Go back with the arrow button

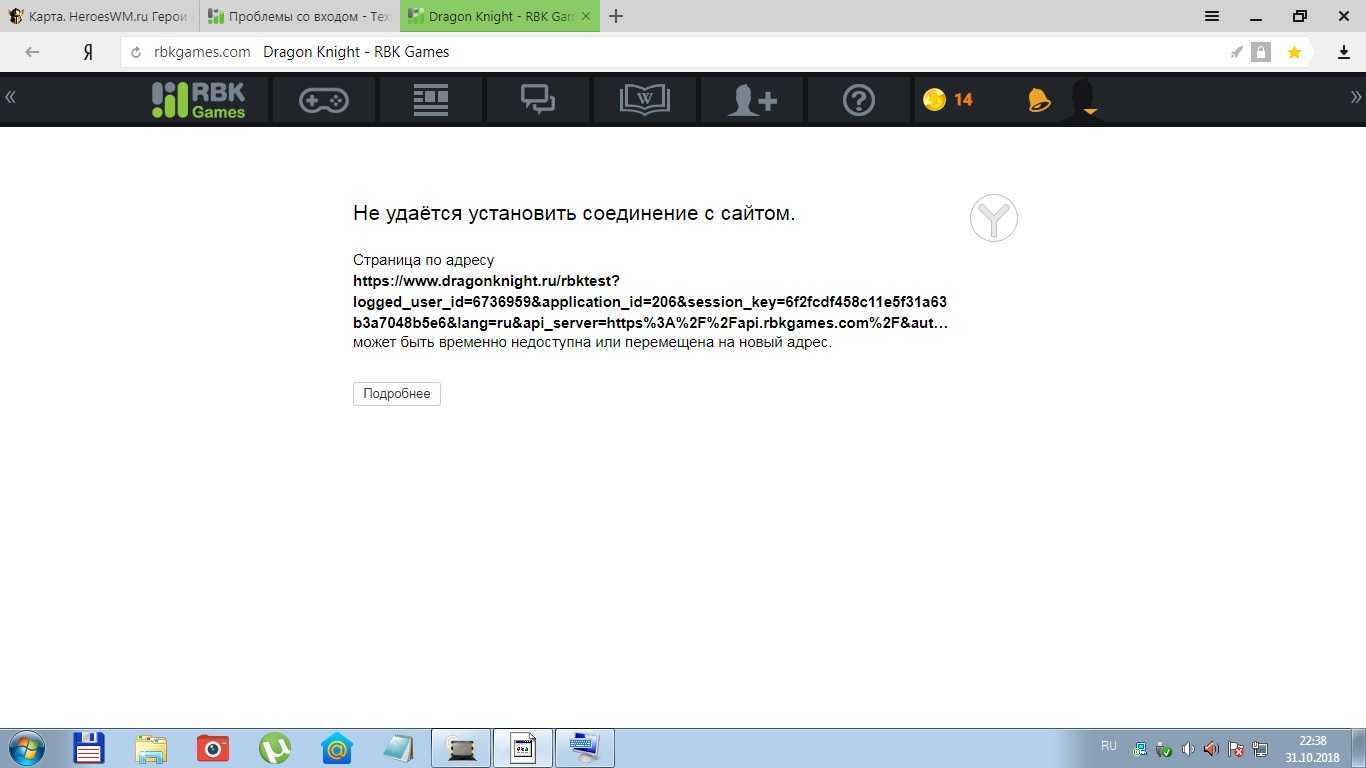(32, 52)
